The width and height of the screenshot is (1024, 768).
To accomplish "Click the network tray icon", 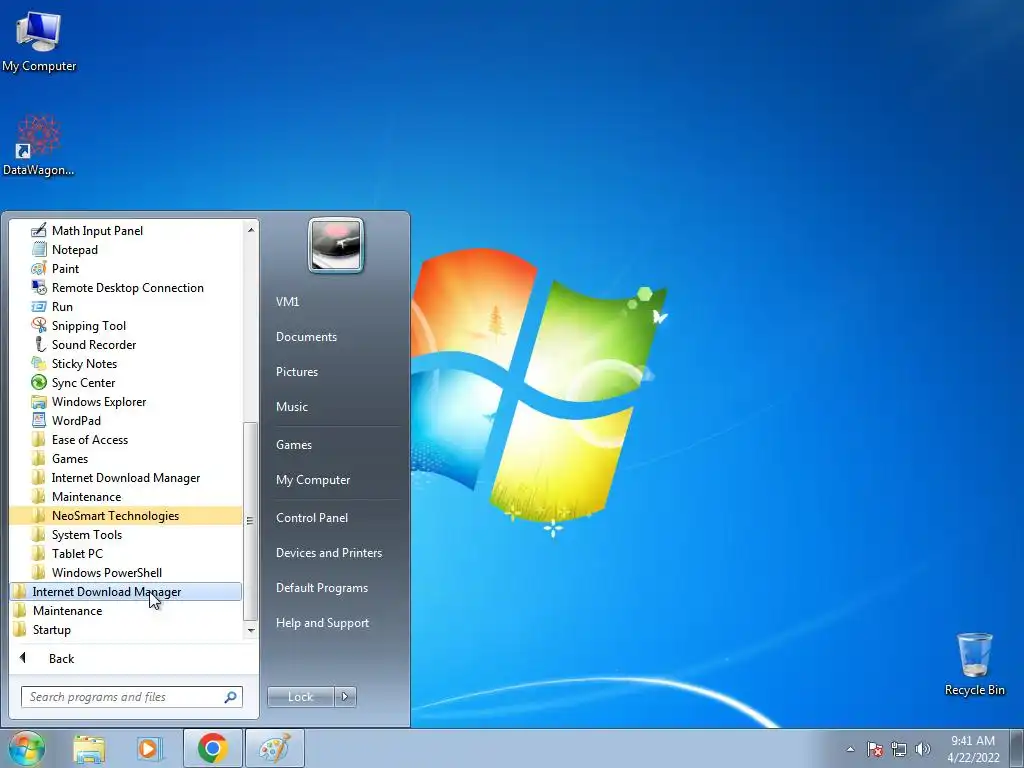I will coord(899,749).
